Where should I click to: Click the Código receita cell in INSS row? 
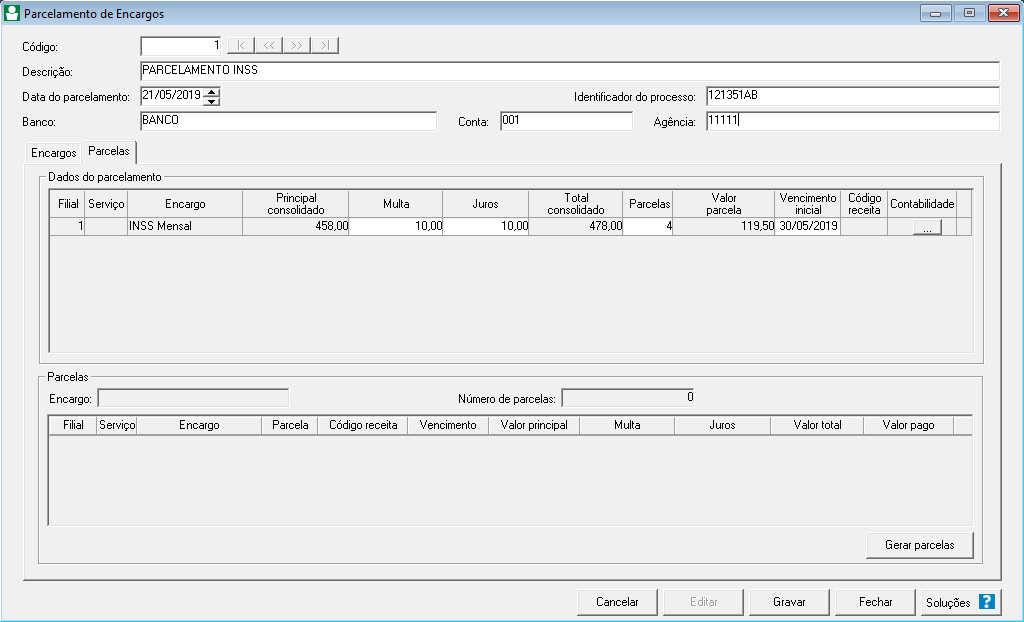864,227
